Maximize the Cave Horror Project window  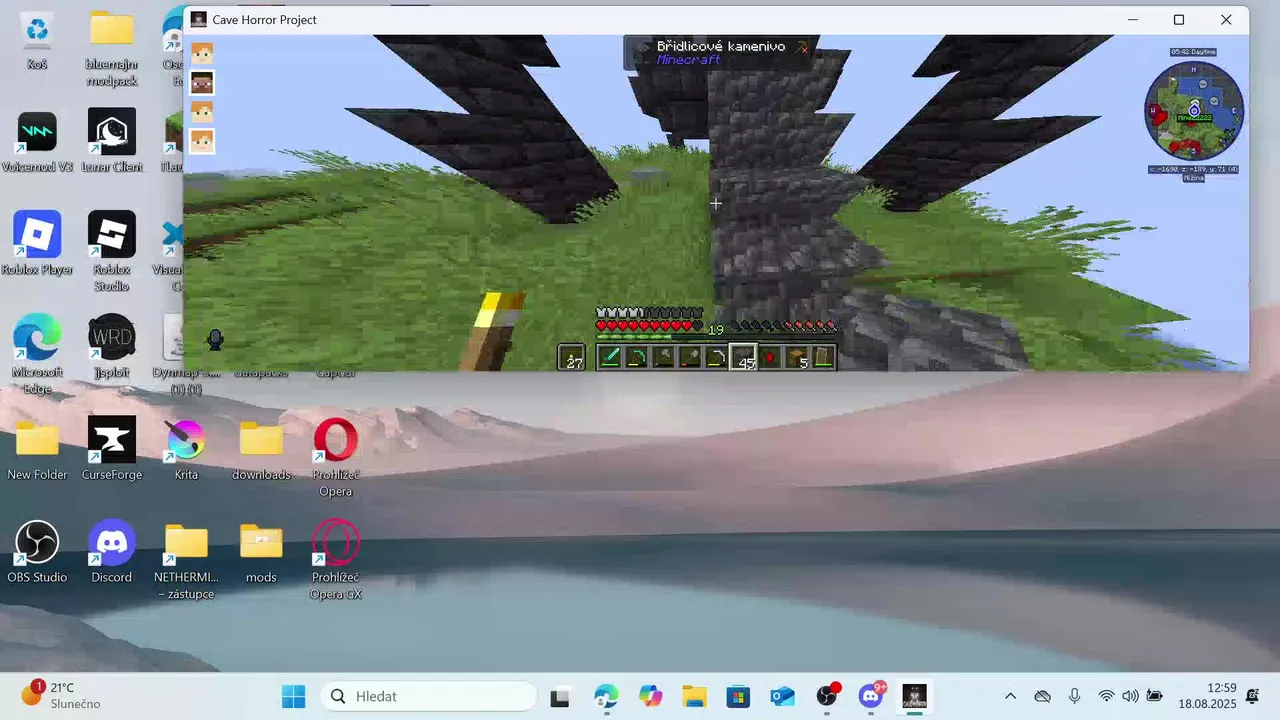(x=1179, y=20)
